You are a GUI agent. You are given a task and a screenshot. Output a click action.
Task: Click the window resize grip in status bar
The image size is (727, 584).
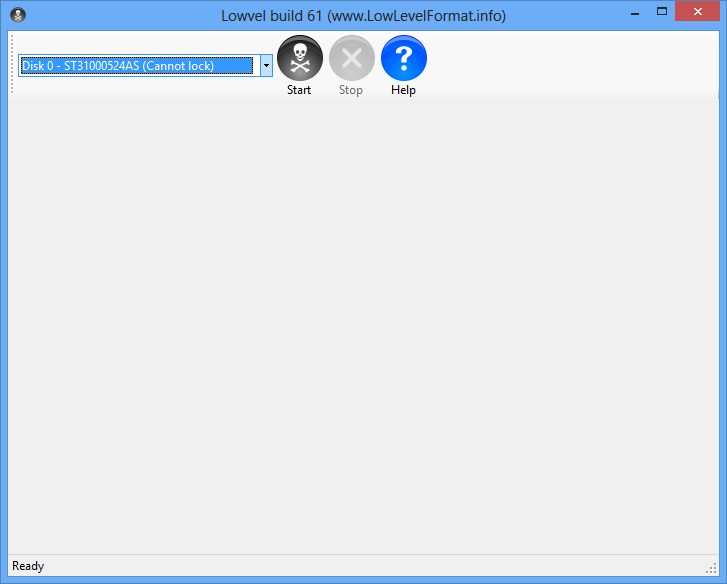[711, 568]
